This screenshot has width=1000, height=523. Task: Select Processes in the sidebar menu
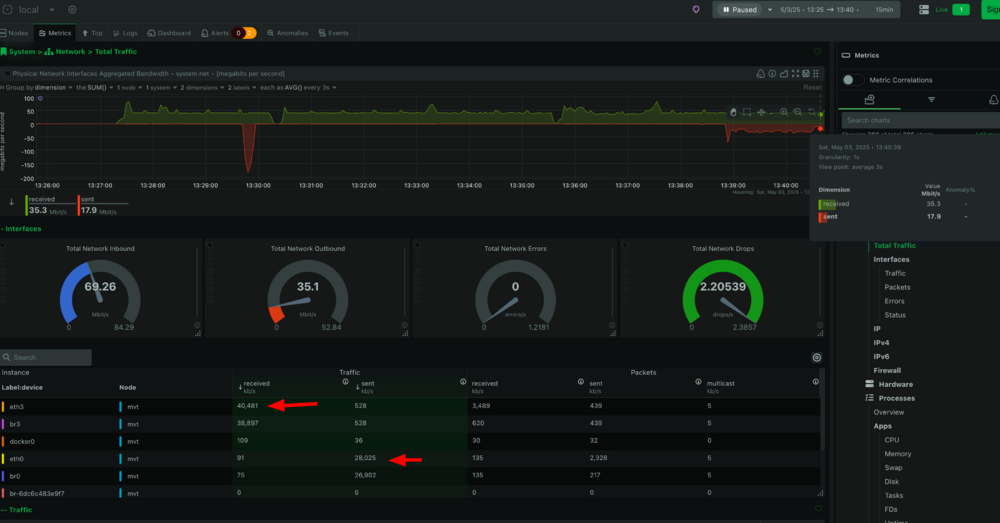click(896, 398)
